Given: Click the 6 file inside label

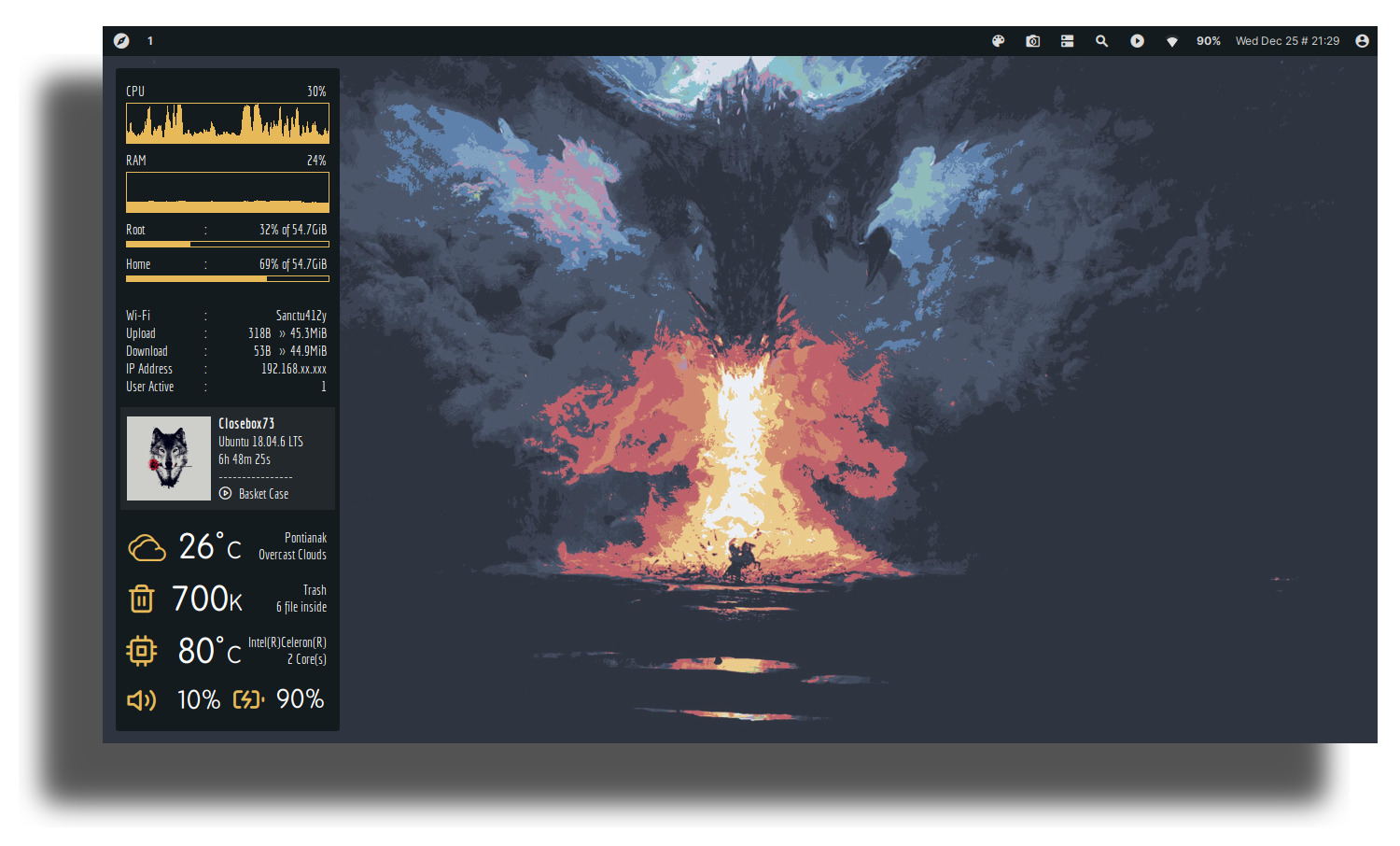Looking at the screenshot, I should 301,607.
